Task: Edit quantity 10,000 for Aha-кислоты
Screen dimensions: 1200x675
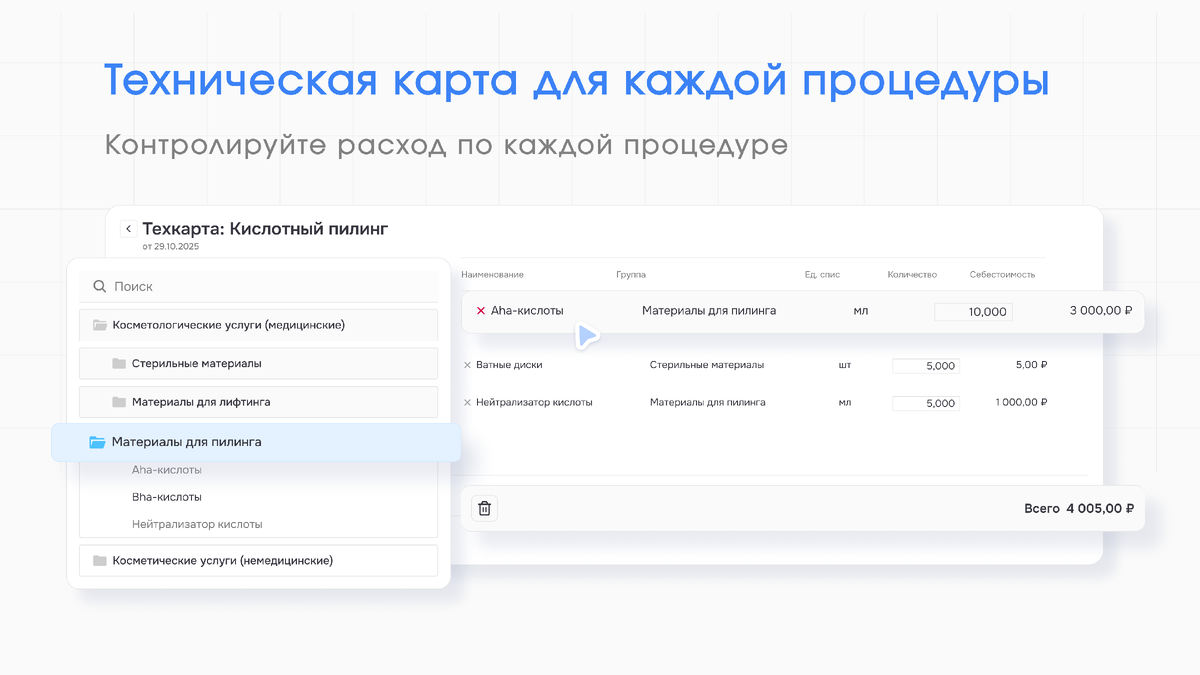Action: [973, 312]
